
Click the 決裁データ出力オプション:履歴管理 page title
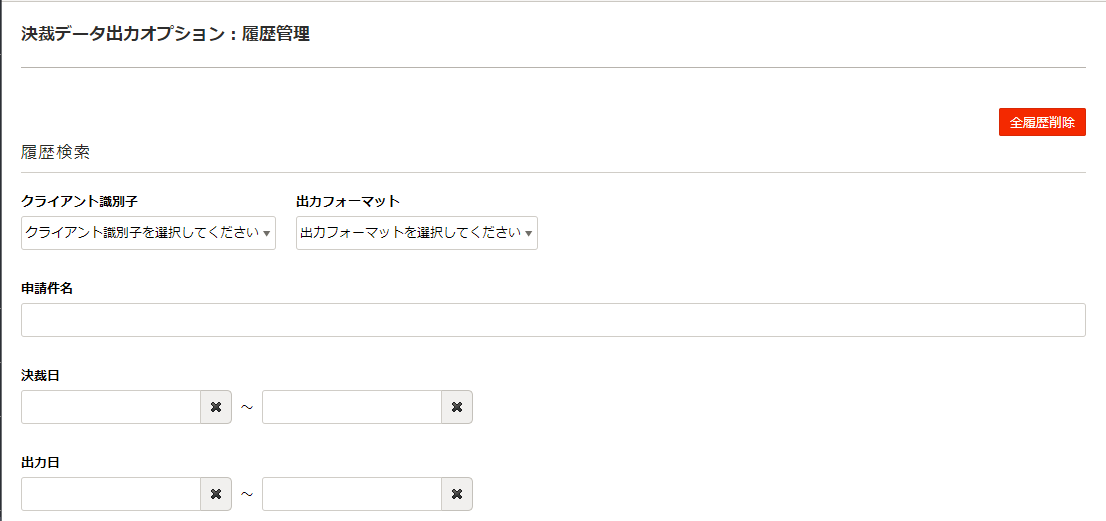coord(165,34)
